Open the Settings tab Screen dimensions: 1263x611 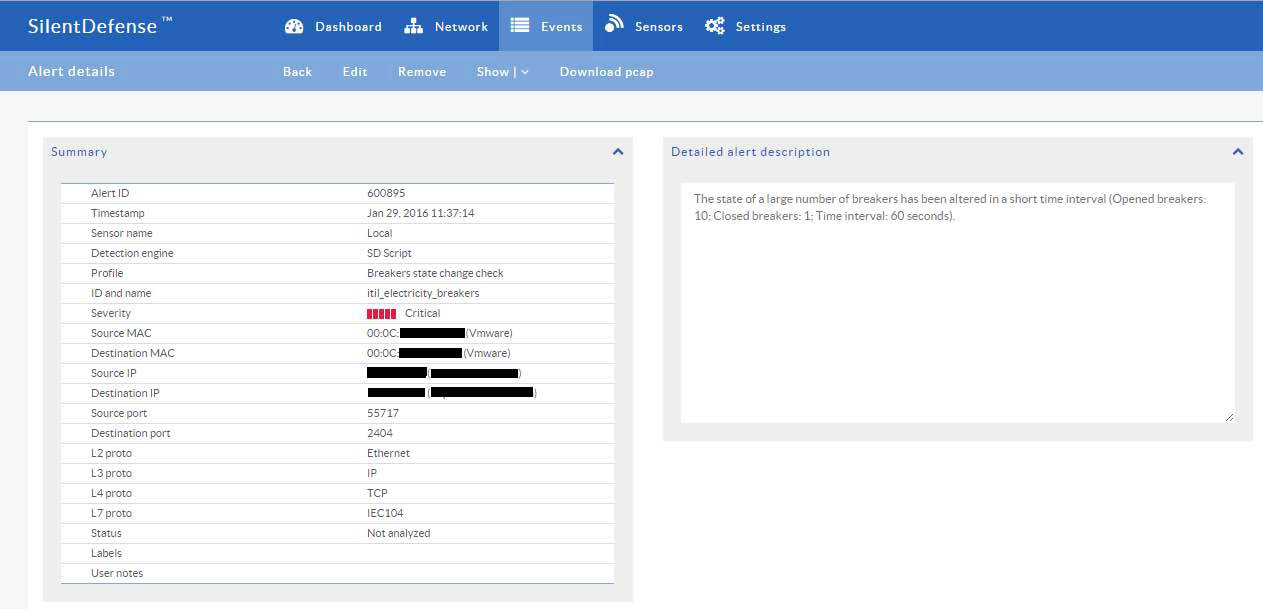tap(760, 27)
